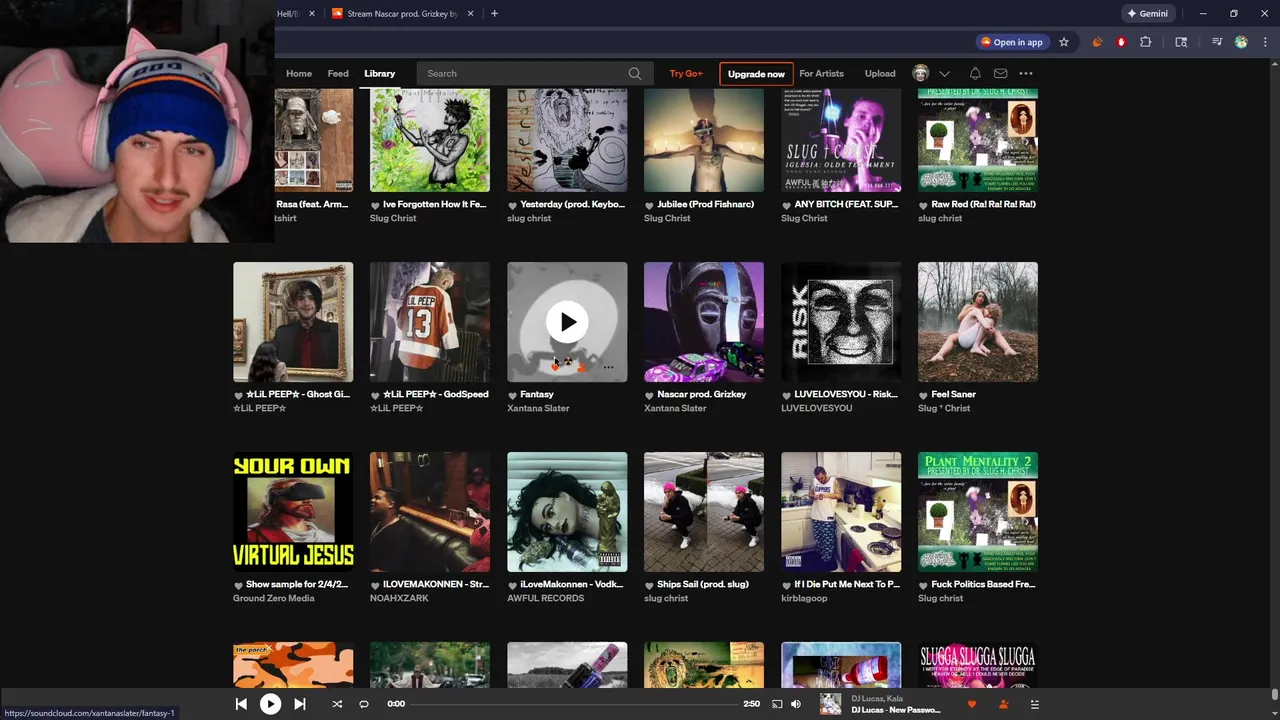
Task: Open the Chrome three-dot menu
Action: pyautogui.click(x=1263, y=42)
